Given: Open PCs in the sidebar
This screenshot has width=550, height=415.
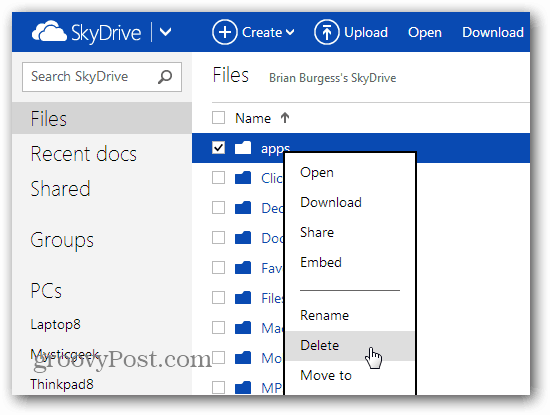Looking at the screenshot, I should tap(46, 291).
